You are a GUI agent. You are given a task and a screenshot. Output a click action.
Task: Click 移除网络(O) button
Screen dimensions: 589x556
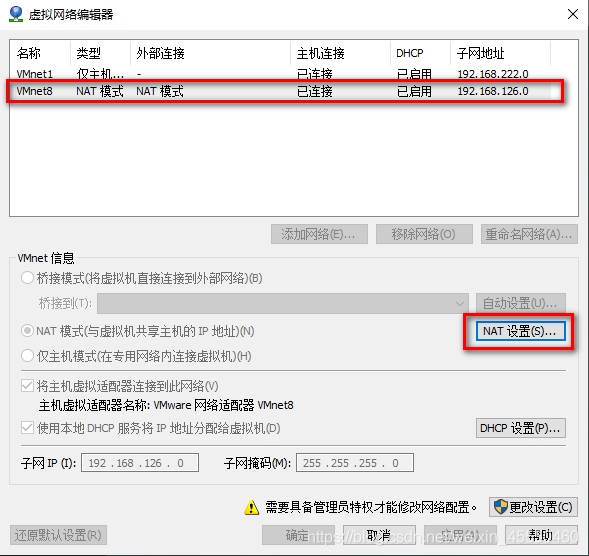(424, 234)
